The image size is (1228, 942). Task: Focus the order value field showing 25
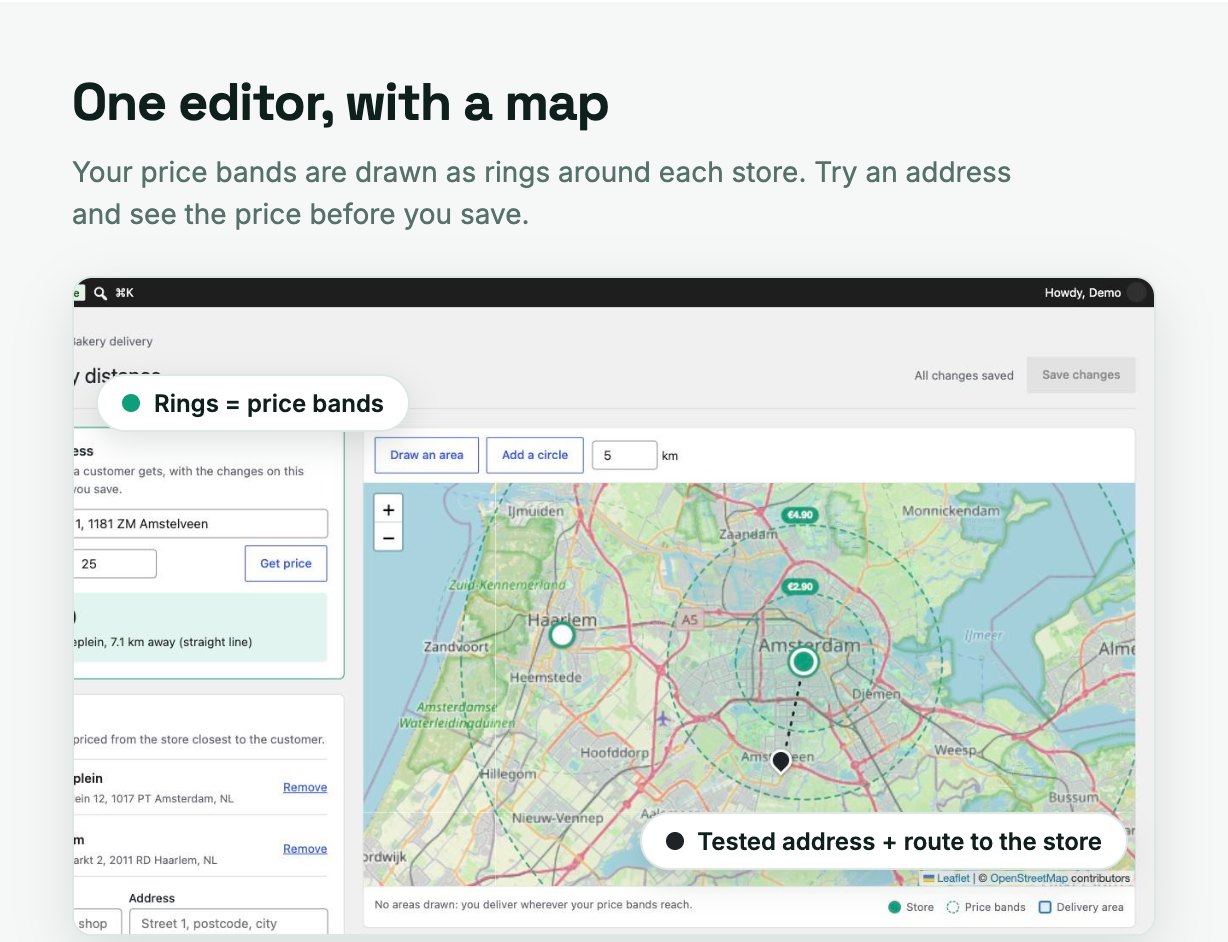click(x=115, y=563)
